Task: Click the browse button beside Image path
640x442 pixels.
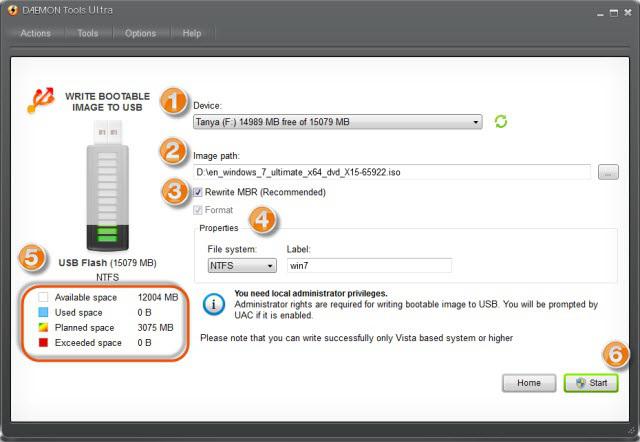Action: coord(608,172)
